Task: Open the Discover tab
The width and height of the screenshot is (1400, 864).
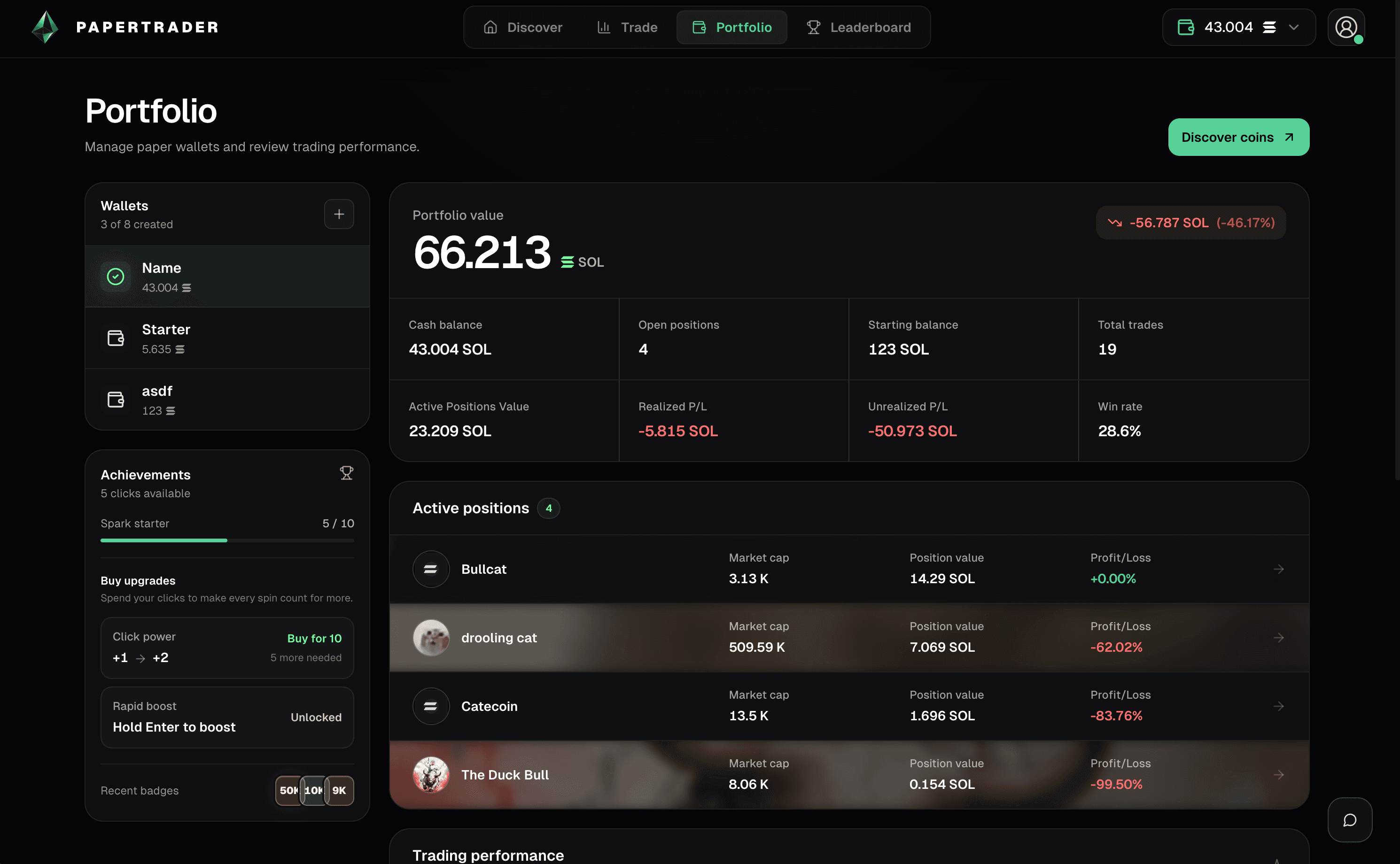Action: click(522, 27)
